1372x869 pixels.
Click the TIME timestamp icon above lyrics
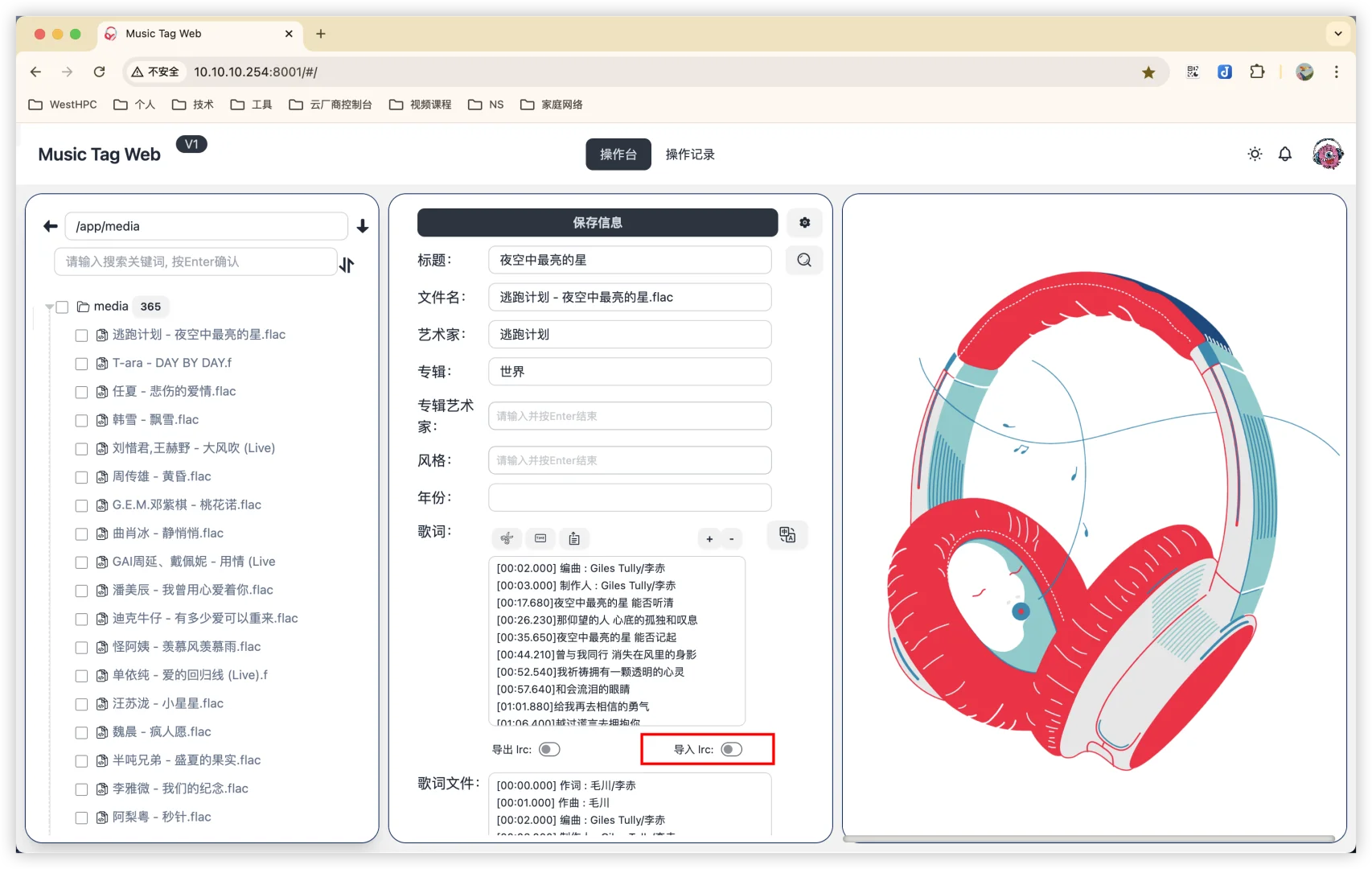(x=540, y=538)
